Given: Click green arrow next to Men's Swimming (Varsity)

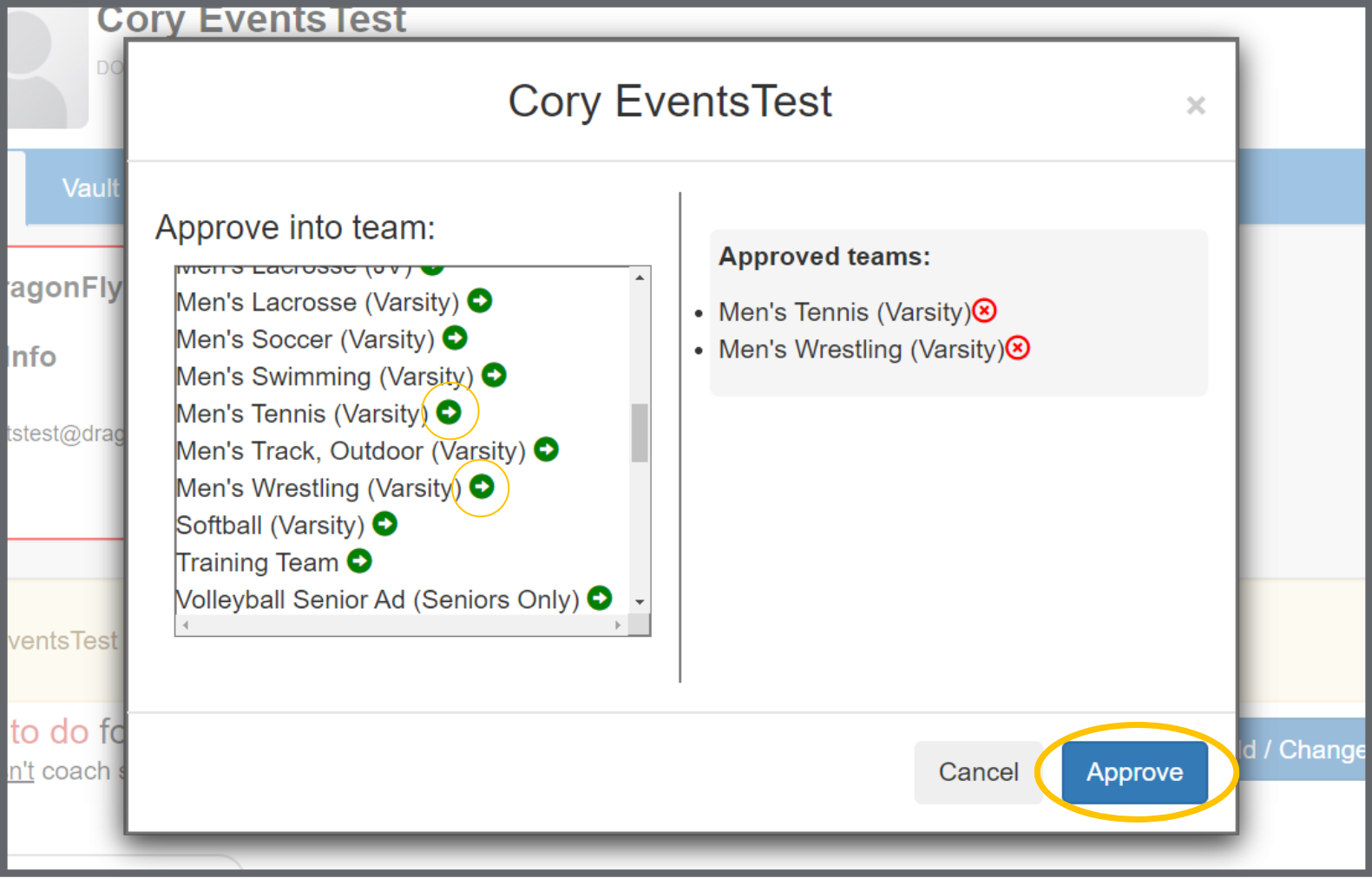Looking at the screenshot, I should click(494, 376).
